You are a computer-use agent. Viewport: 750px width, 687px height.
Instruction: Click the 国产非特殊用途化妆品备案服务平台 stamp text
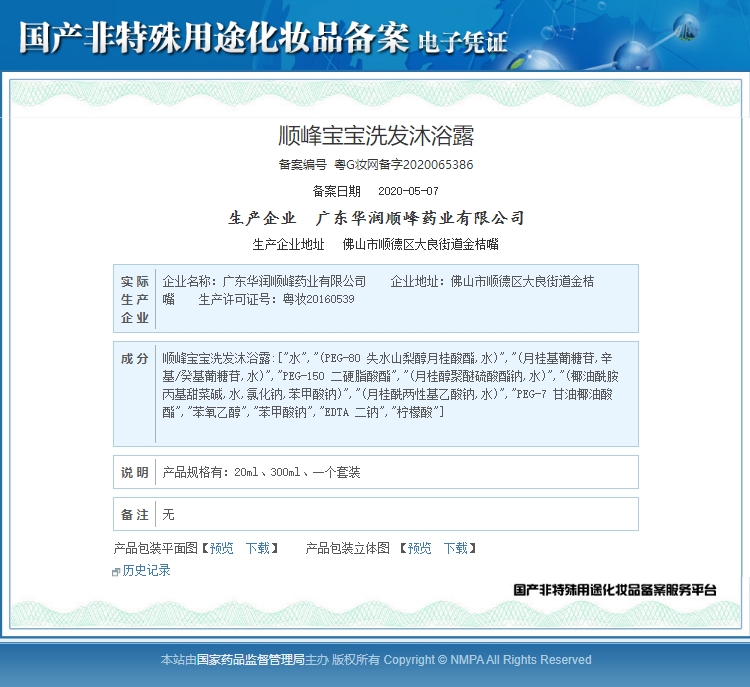[614, 590]
